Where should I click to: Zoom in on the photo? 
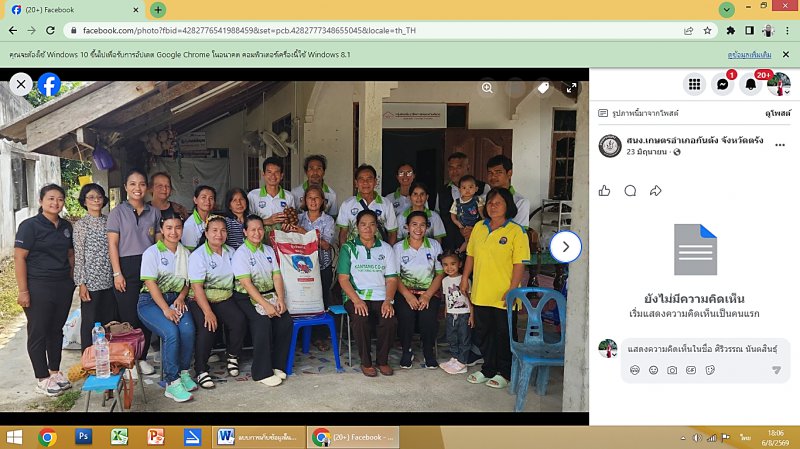click(x=487, y=88)
